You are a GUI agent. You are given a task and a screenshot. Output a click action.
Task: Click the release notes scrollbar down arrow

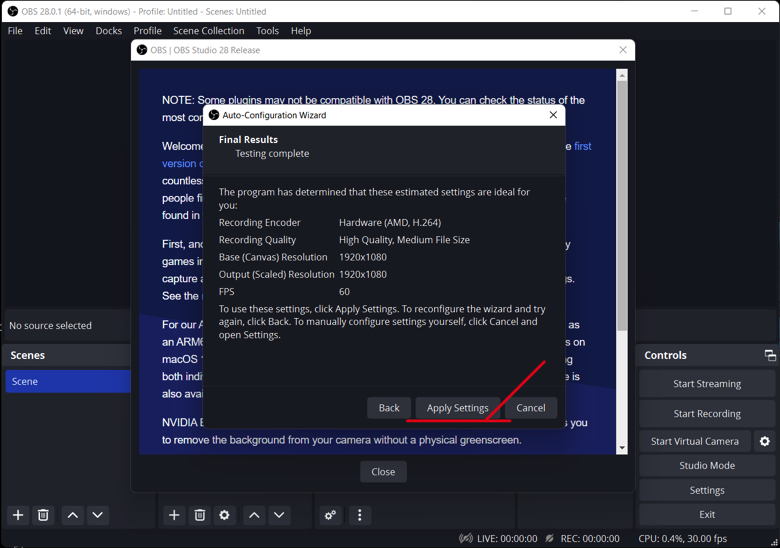pos(622,448)
